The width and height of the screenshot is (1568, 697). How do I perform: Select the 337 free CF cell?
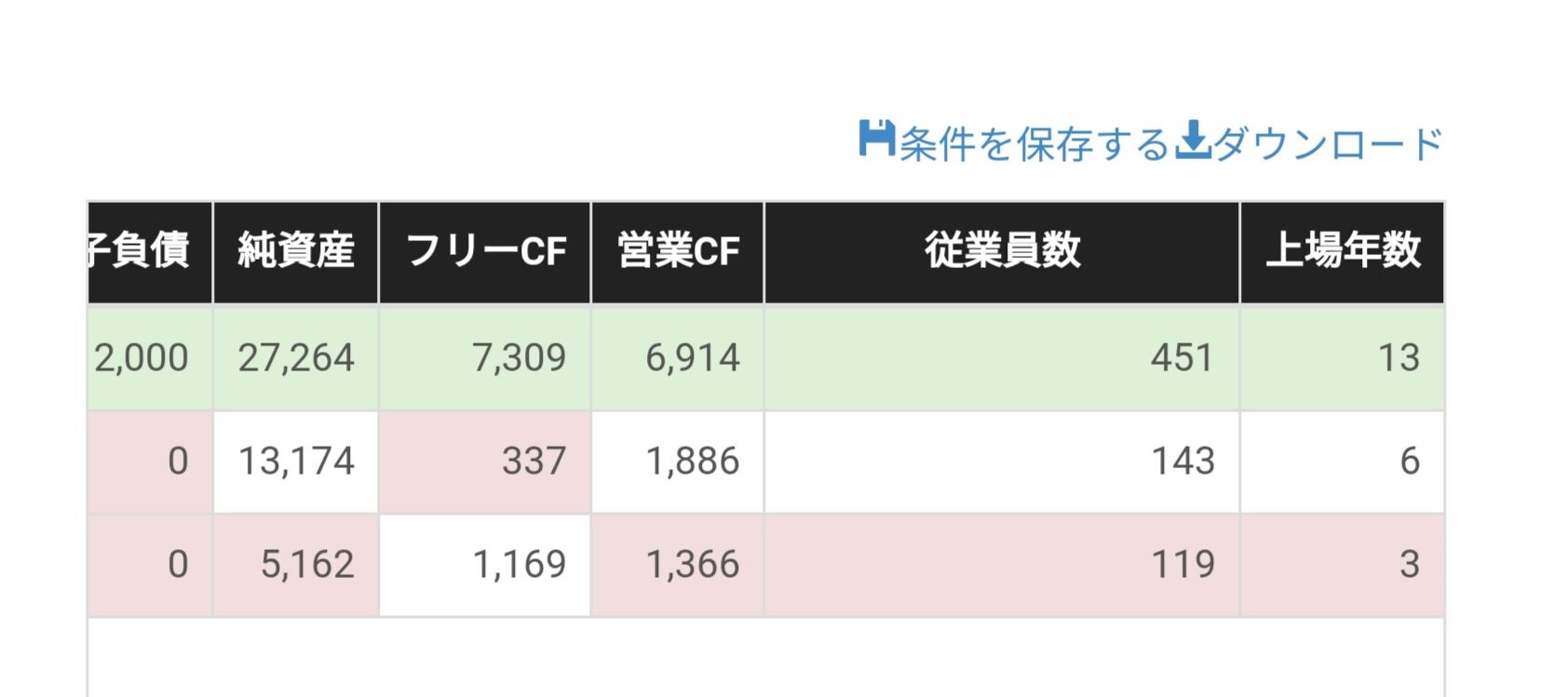485,462
